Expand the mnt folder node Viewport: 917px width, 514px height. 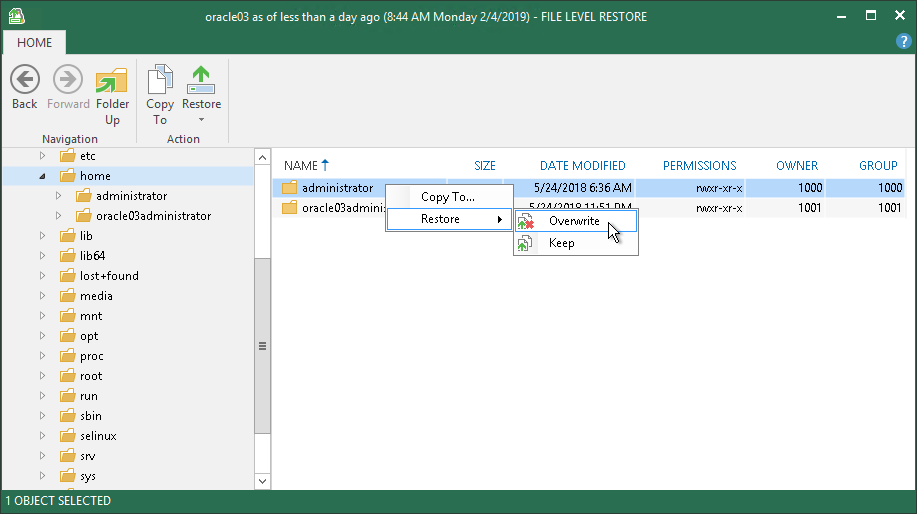pos(42,316)
